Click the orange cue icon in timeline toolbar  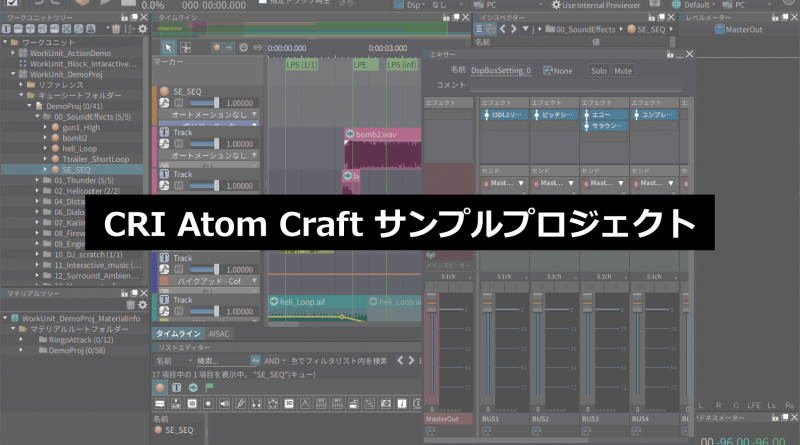coord(217,47)
